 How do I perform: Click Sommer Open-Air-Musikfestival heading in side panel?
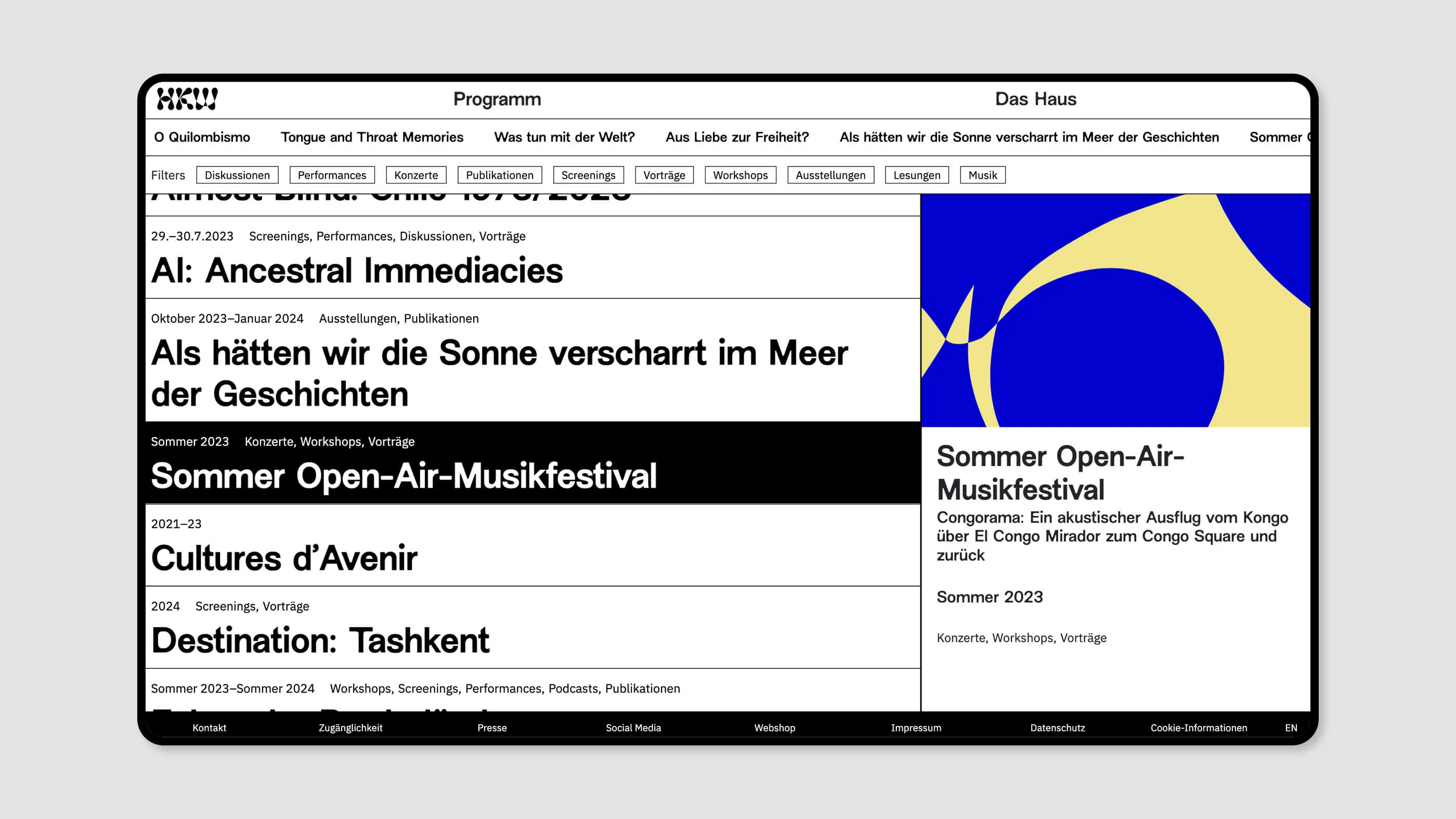pos(1060,473)
